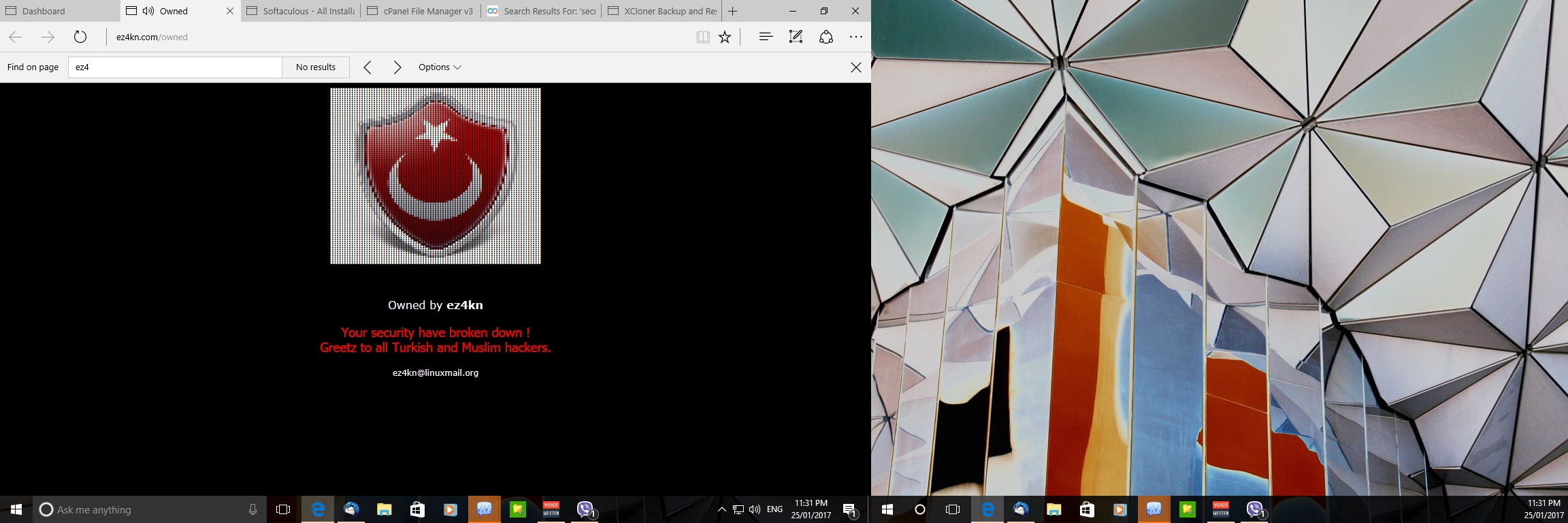The image size is (1568, 523).
Task: Click 'Your security have broken down !' text
Action: click(x=436, y=332)
